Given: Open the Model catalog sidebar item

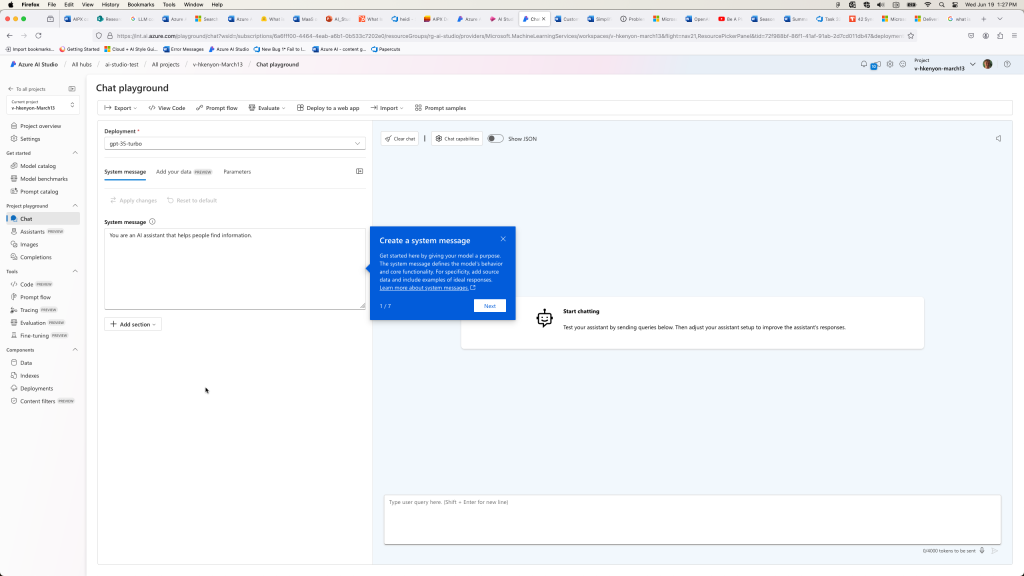Looking at the screenshot, I should (x=40, y=165).
